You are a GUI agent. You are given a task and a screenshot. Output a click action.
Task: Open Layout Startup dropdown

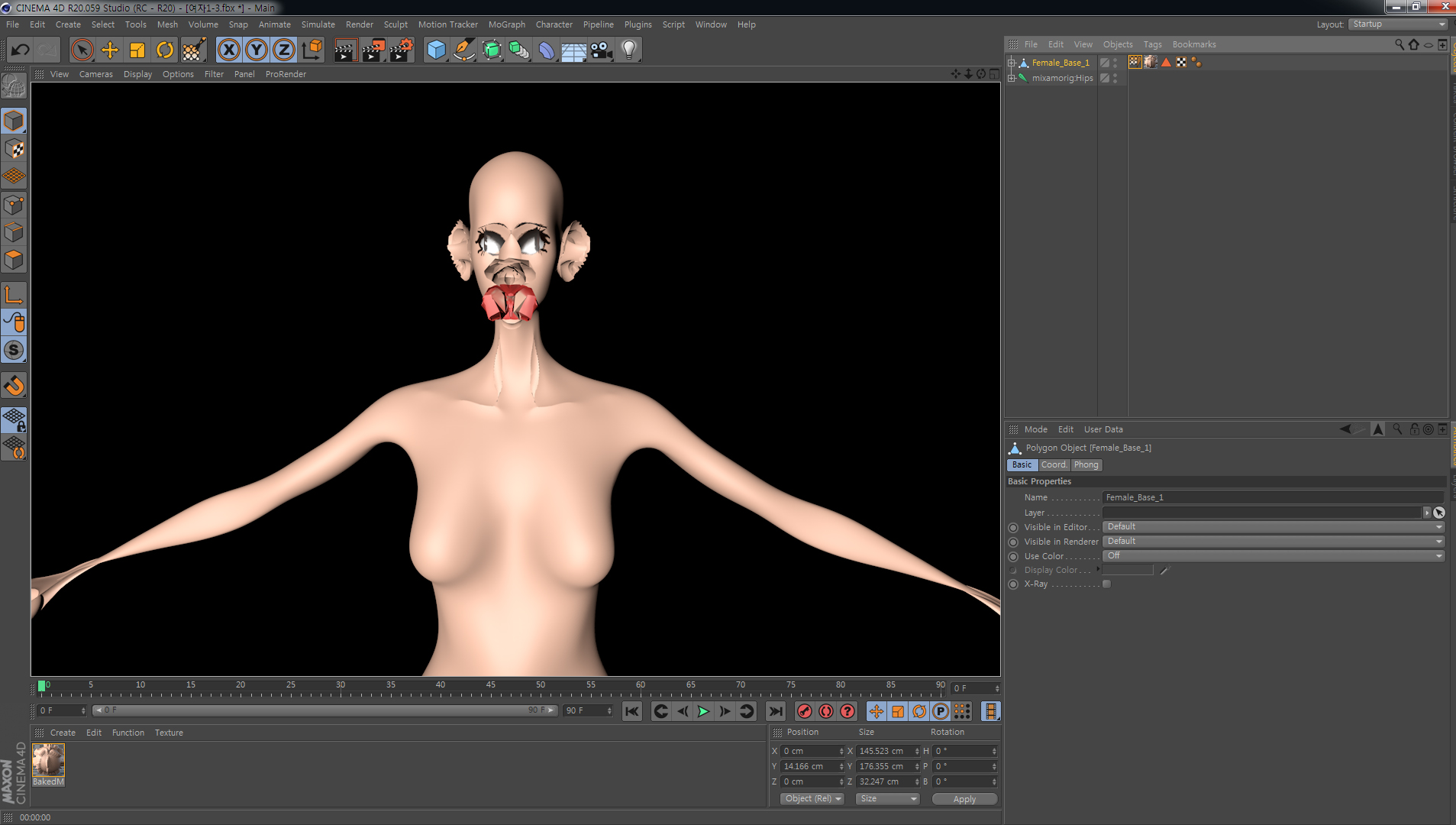tap(1397, 24)
